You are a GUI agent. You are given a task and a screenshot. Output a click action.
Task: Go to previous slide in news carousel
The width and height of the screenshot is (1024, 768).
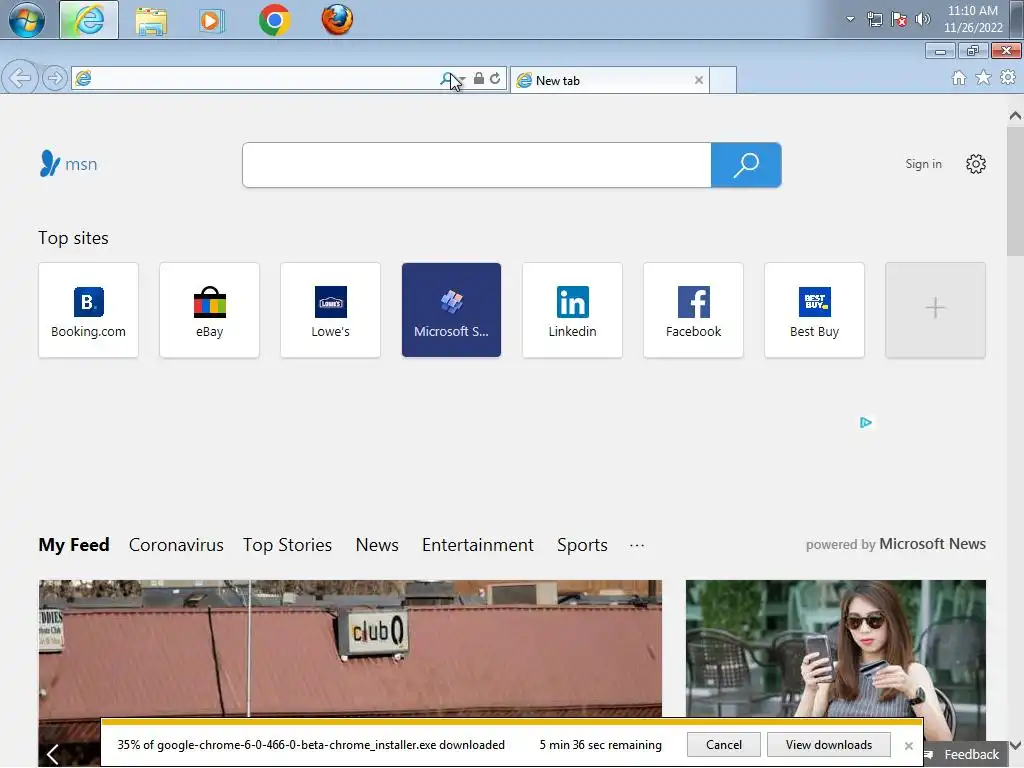coord(53,754)
